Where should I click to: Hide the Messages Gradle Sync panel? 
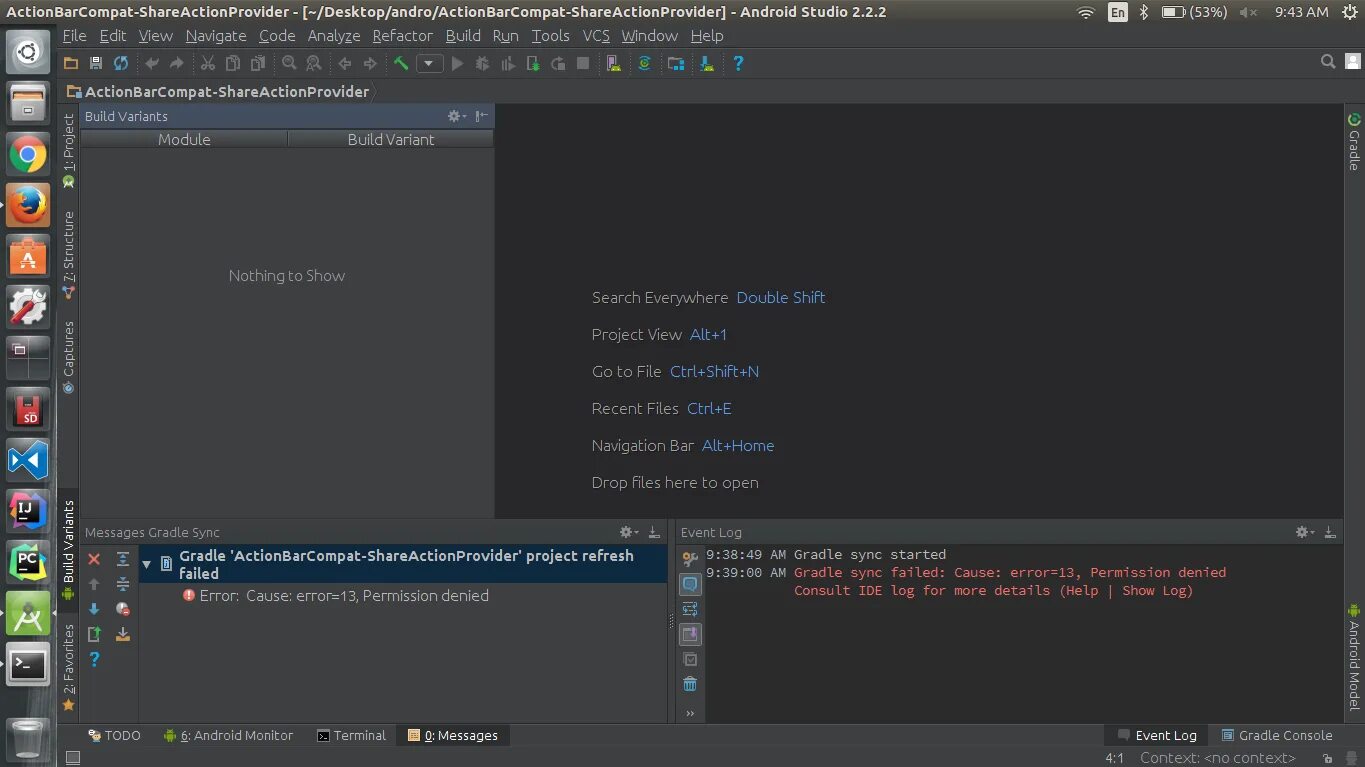coord(653,532)
